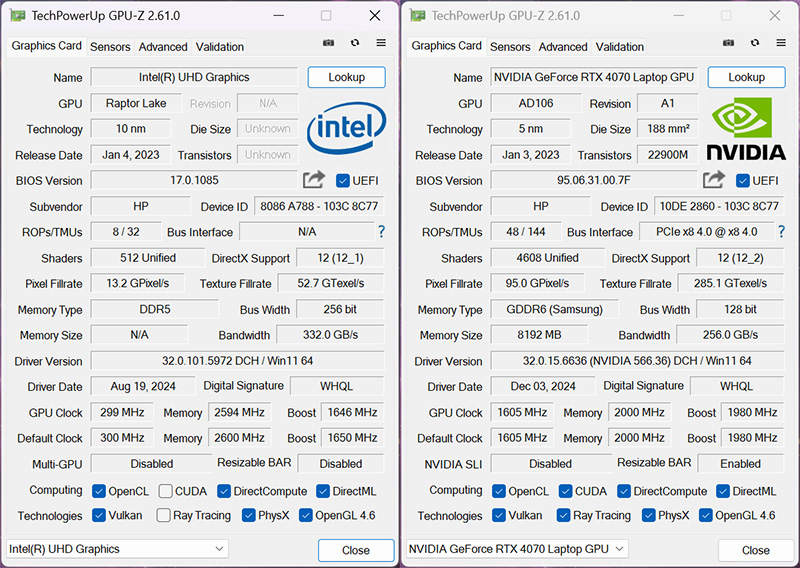
Task: Click Raptor Lake GPU value
Action: click(136, 103)
